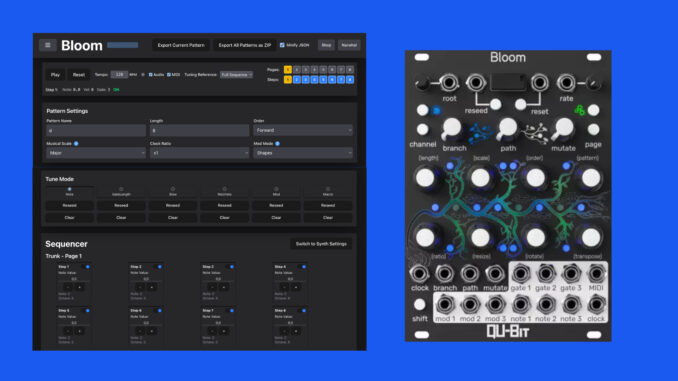Screen dimensions: 678x381
Task: Click the Length input field
Action: click(199, 130)
